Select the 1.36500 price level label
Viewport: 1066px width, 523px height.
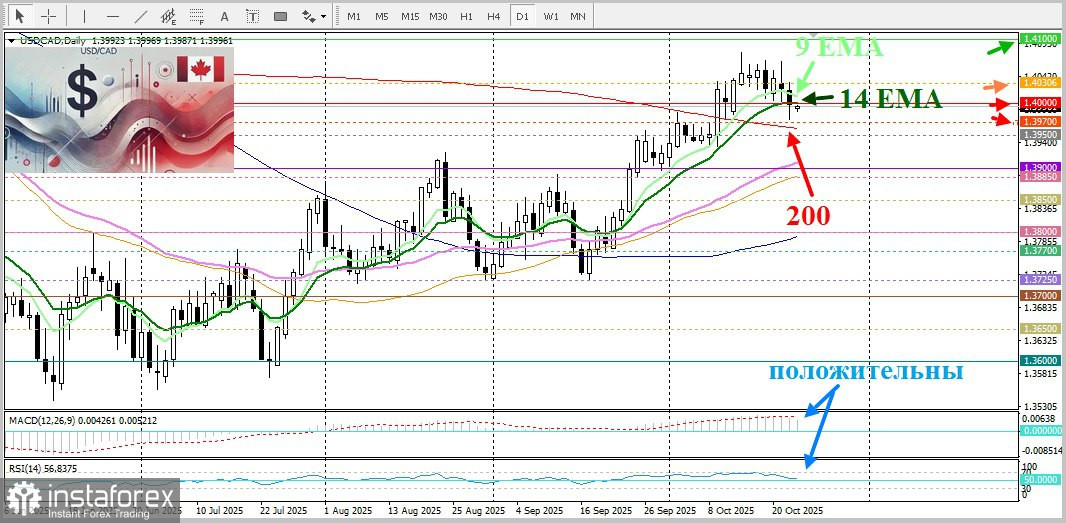point(1040,328)
